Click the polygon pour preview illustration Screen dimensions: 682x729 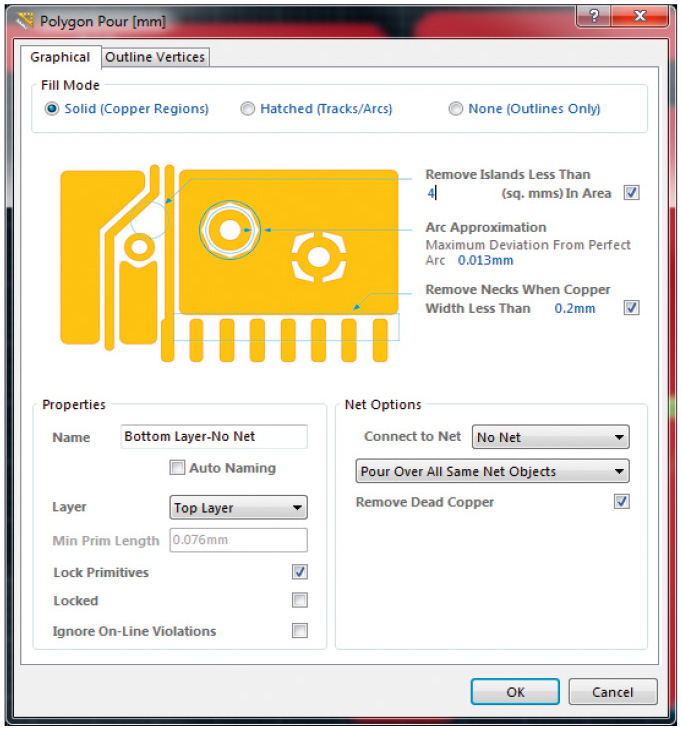[x=230, y=265]
